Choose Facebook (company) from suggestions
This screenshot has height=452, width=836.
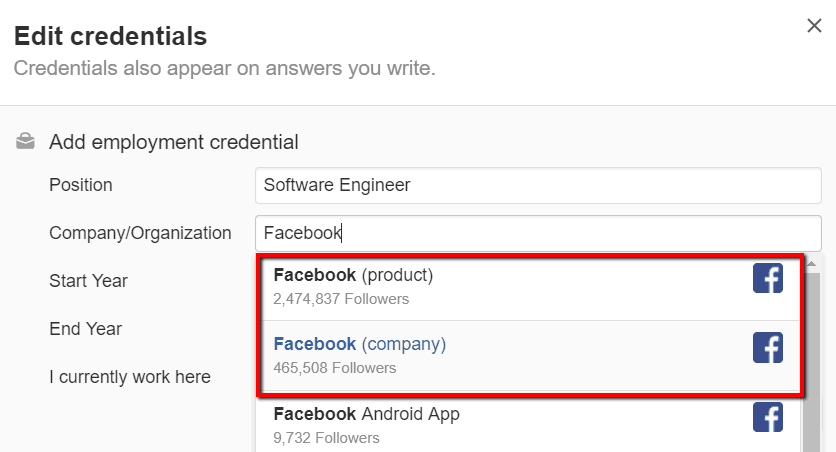[x=531, y=355]
